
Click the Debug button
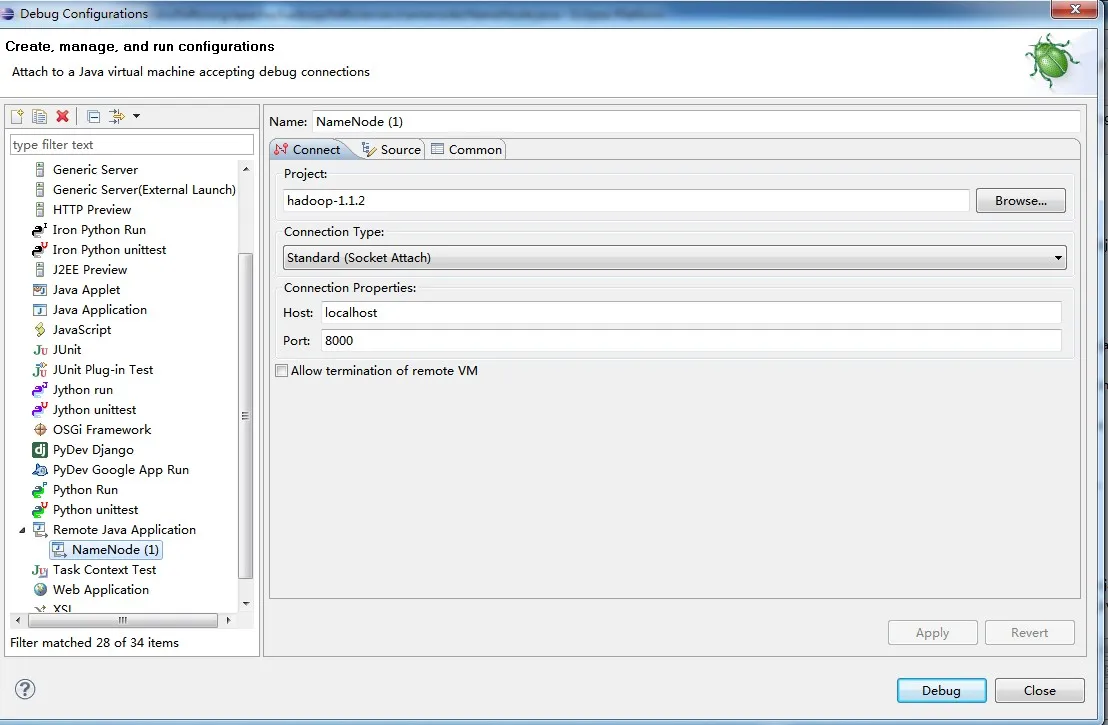941,690
